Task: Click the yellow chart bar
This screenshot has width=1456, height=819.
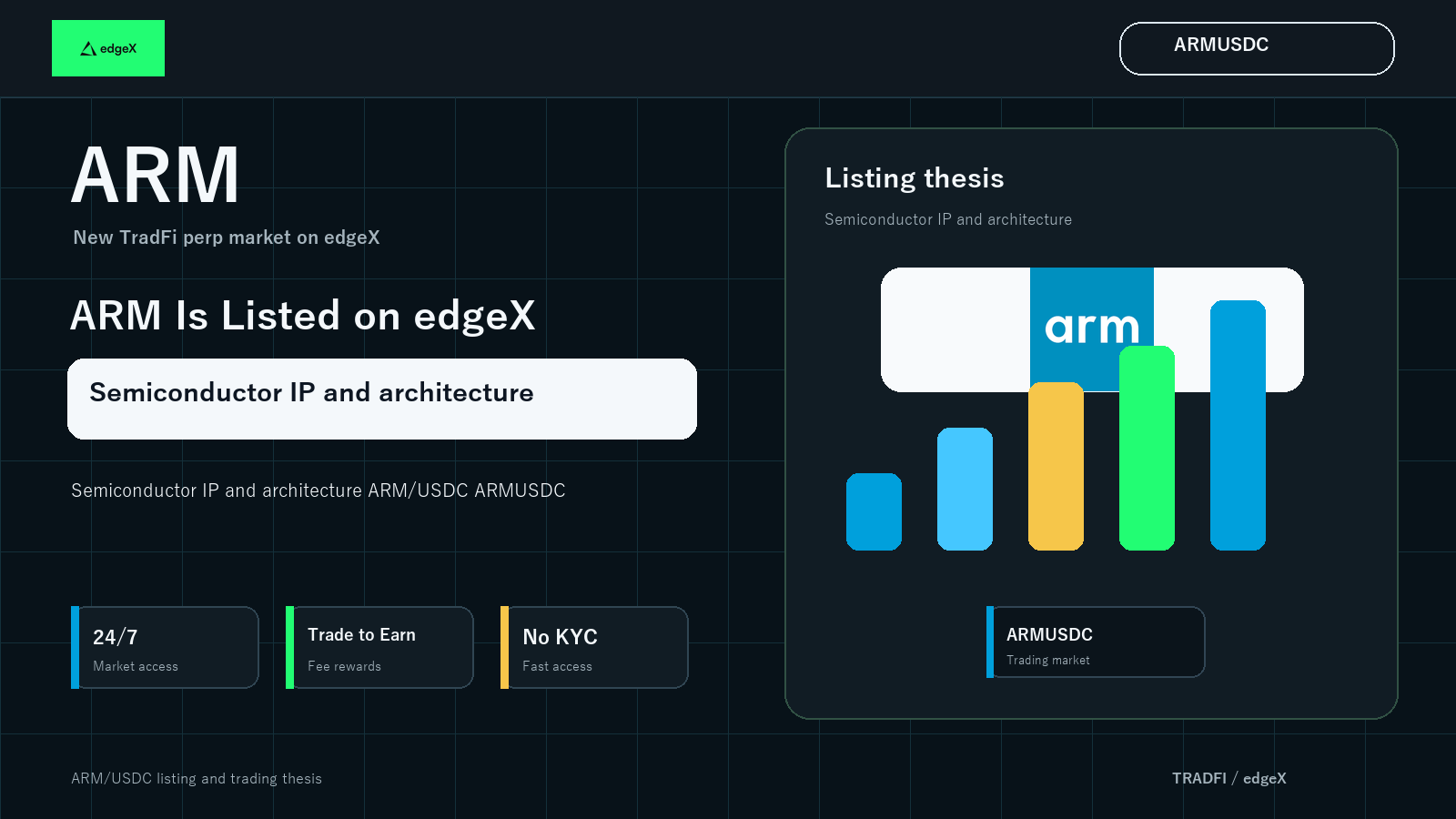Action: pos(1056,466)
